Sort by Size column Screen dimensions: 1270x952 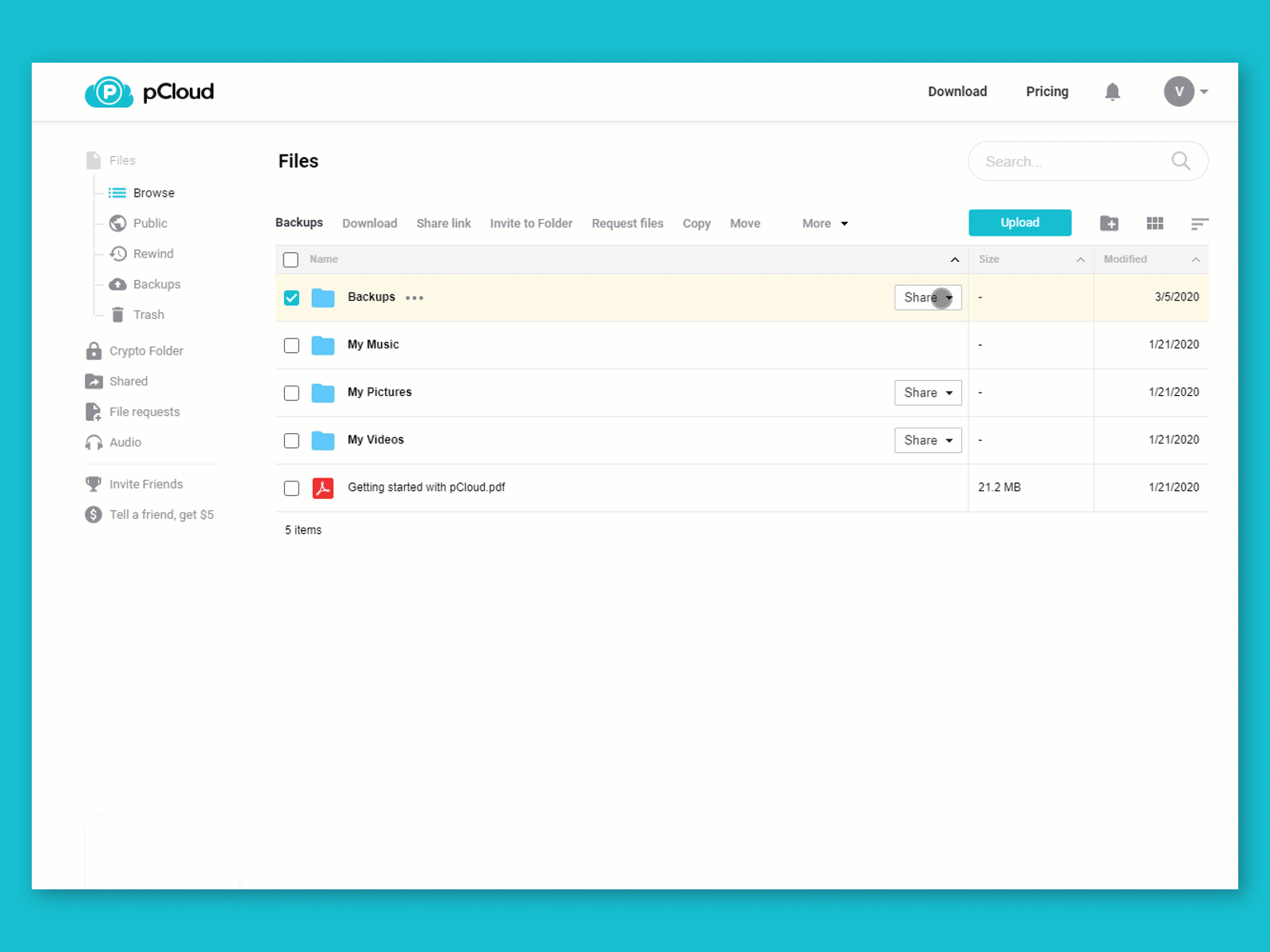pos(1031,259)
